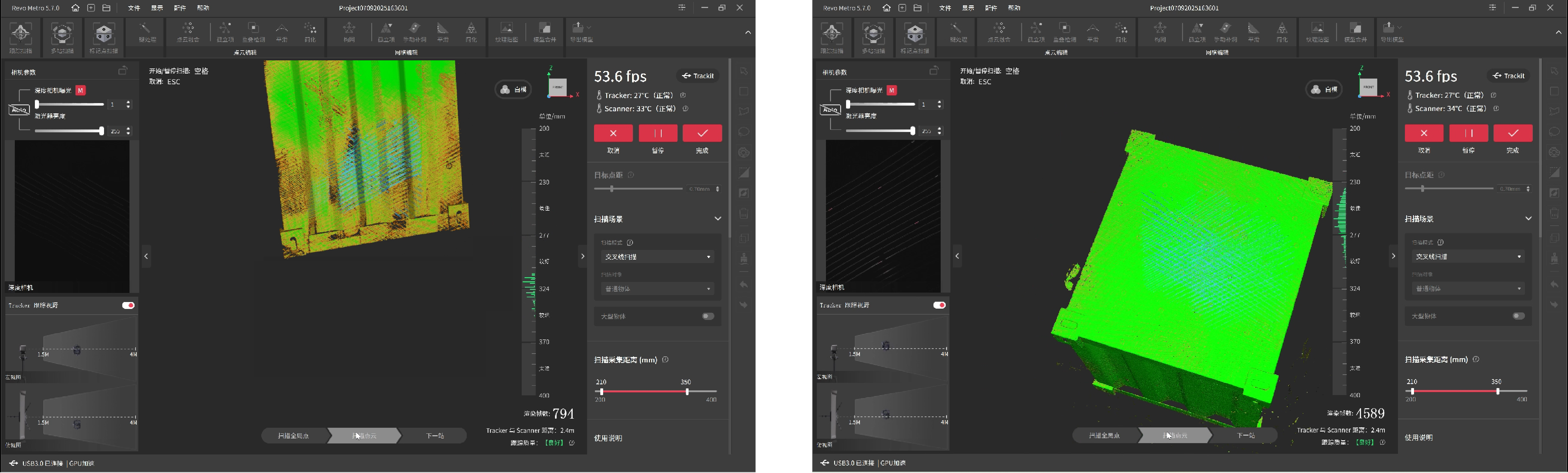This screenshot has width=1568, height=473.
Task: Click home icon in right window title bar
Action: coord(886,8)
